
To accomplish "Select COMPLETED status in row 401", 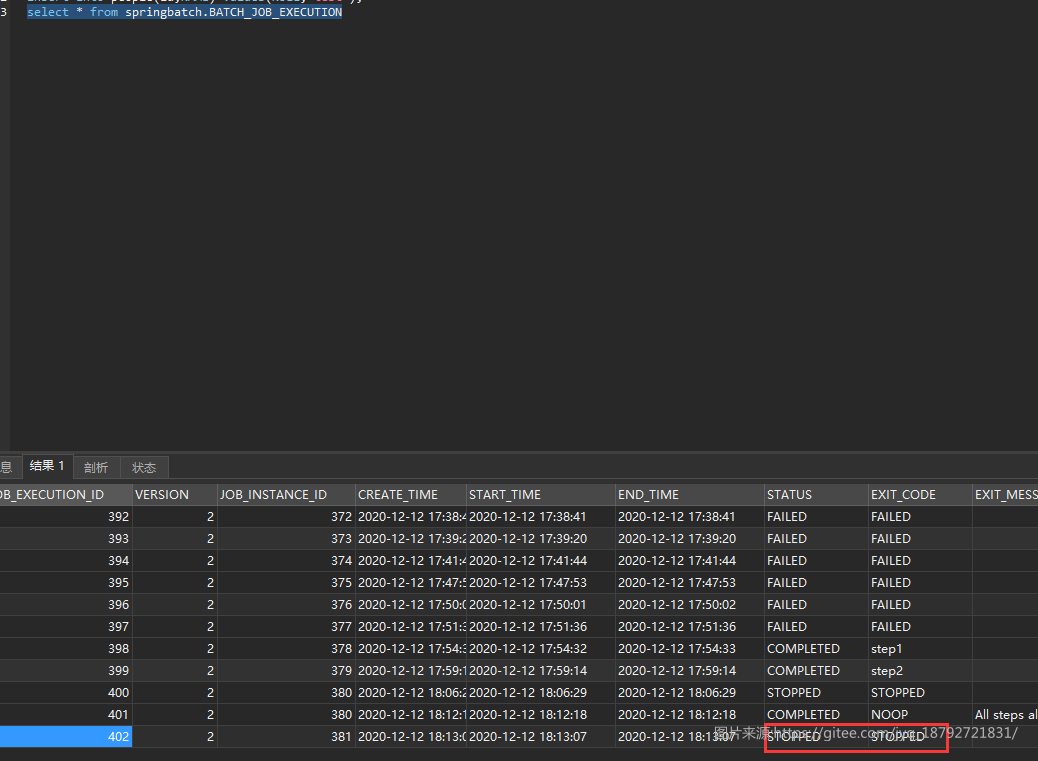I will 816,715.
